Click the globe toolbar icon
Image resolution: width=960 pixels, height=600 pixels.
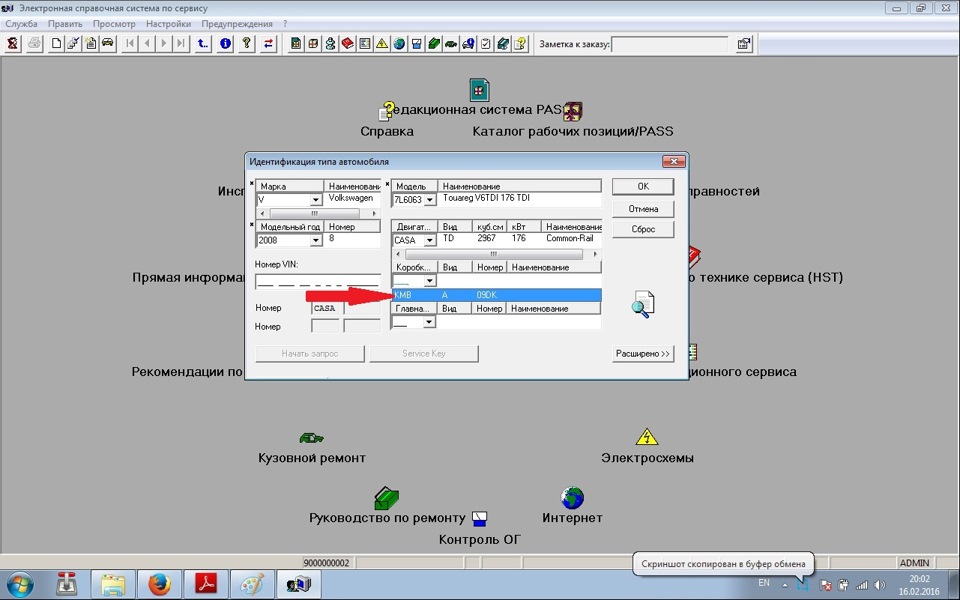(399, 43)
